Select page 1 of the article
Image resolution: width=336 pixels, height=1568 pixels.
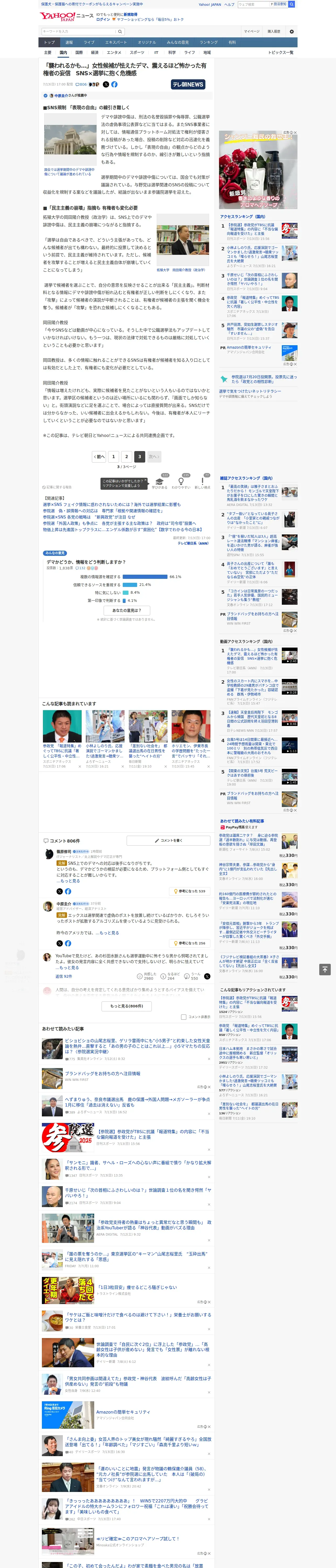point(113,457)
